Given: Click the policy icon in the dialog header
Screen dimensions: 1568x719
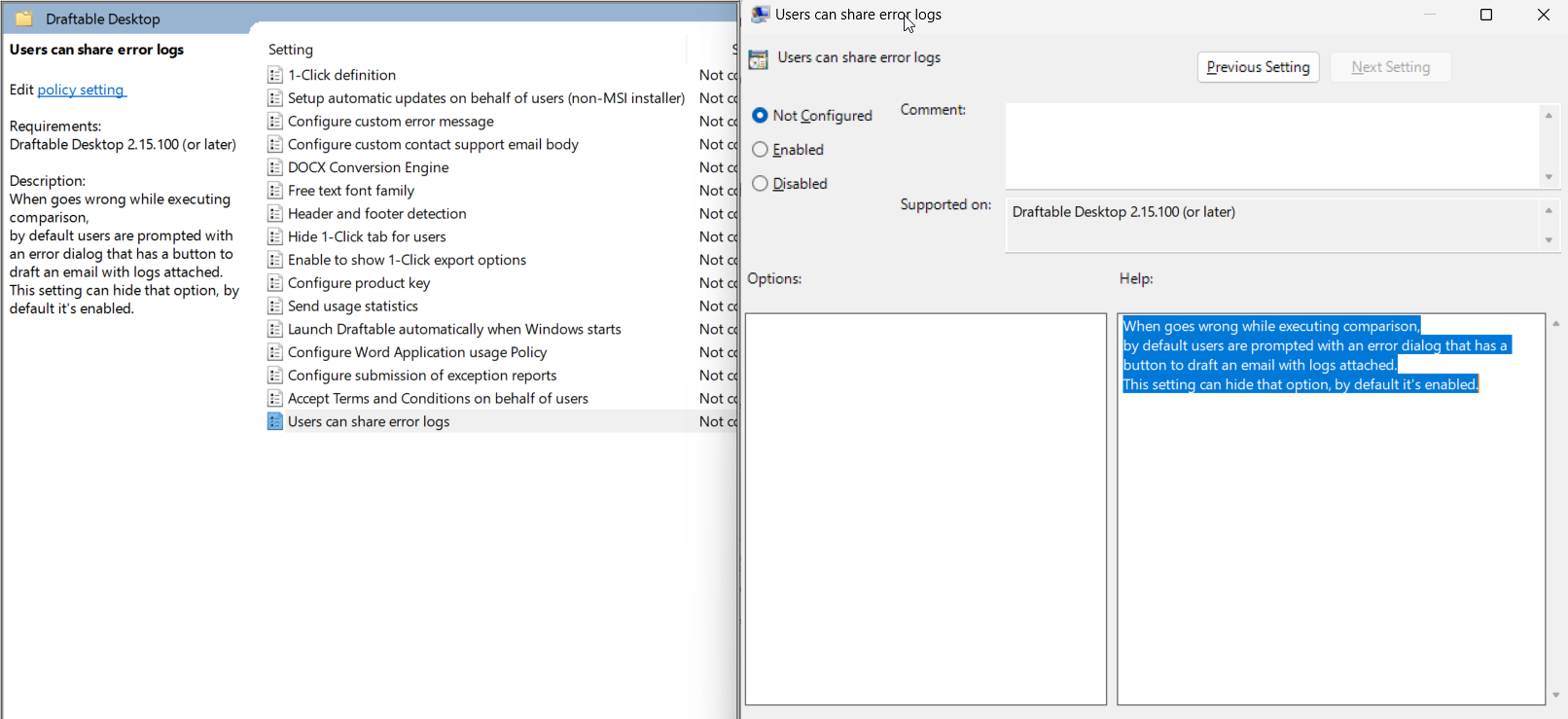Looking at the screenshot, I should (759, 59).
